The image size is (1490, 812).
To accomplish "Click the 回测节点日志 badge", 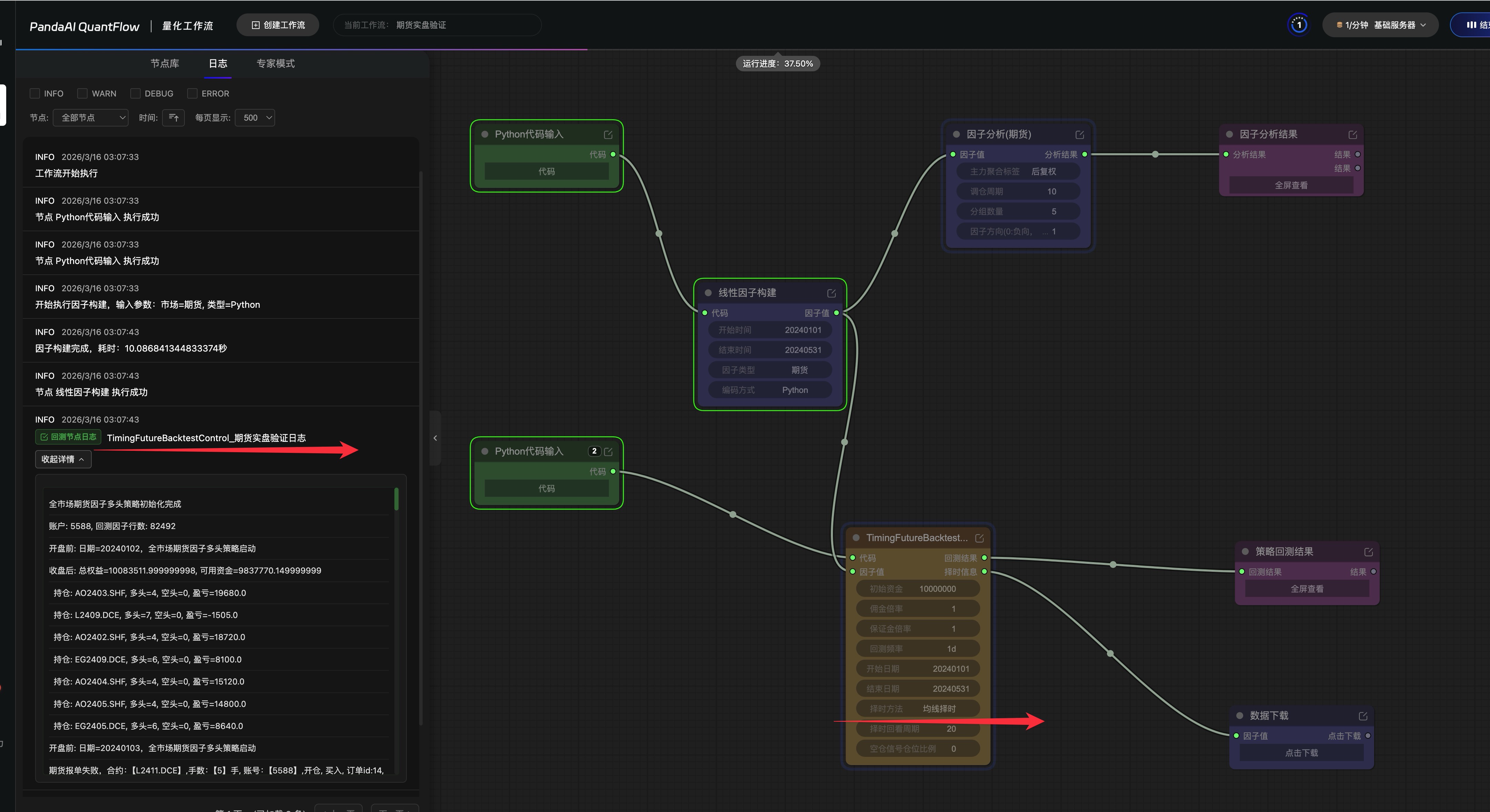I will pos(68,437).
